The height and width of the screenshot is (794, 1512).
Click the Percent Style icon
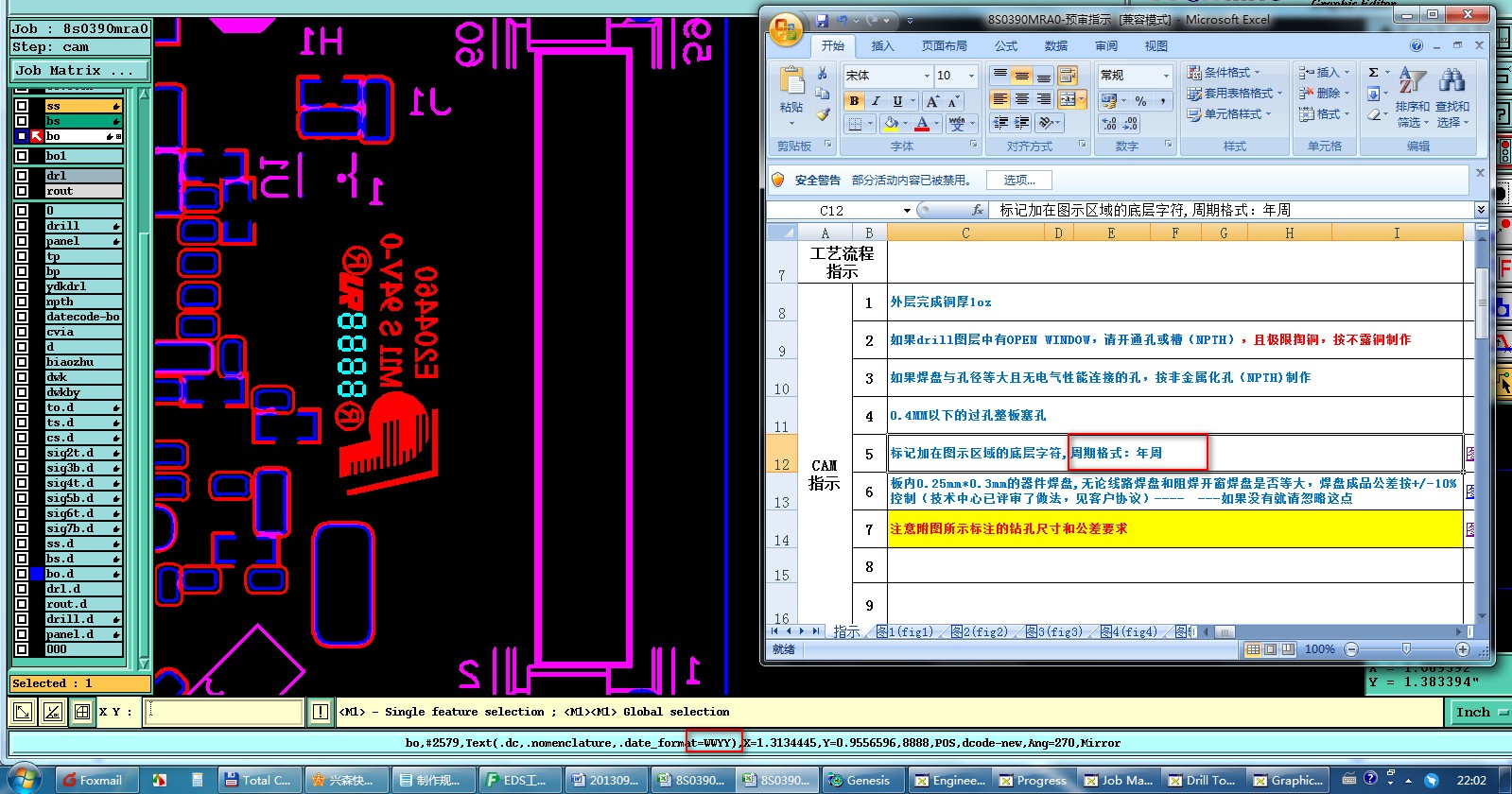[x=1141, y=100]
